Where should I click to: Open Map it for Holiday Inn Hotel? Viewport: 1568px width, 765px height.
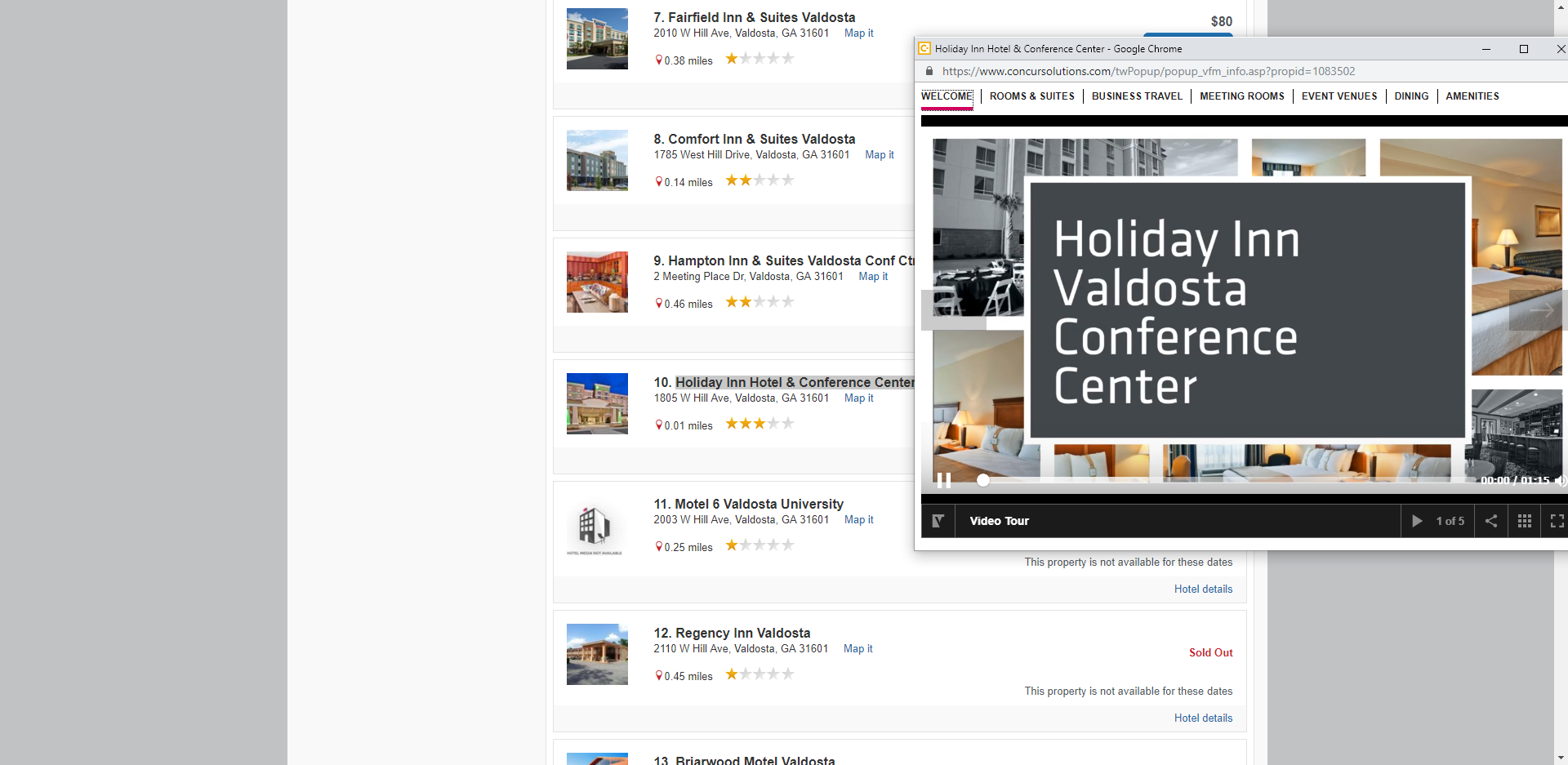(859, 398)
